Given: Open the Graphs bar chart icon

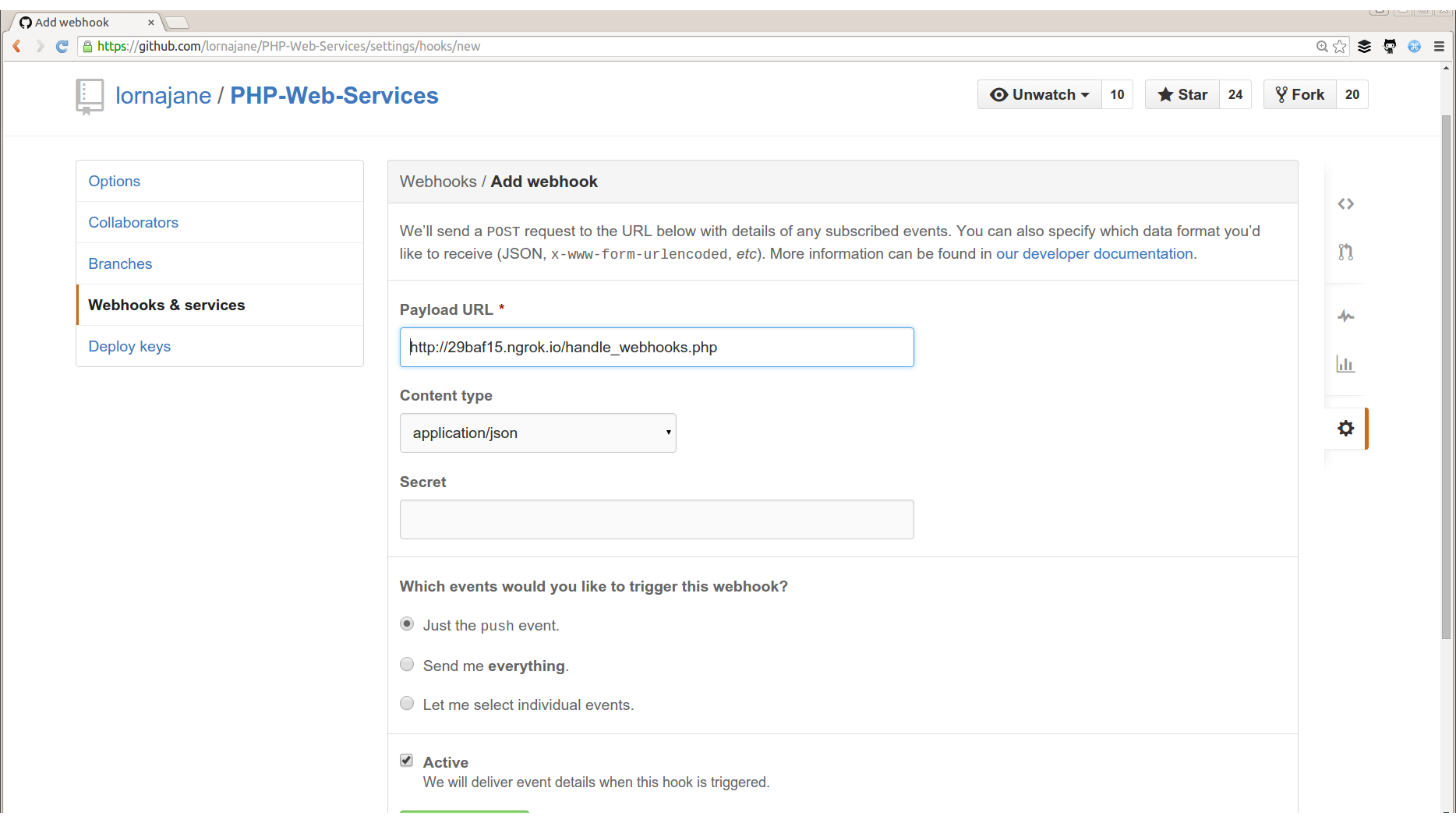Looking at the screenshot, I should click(x=1345, y=364).
